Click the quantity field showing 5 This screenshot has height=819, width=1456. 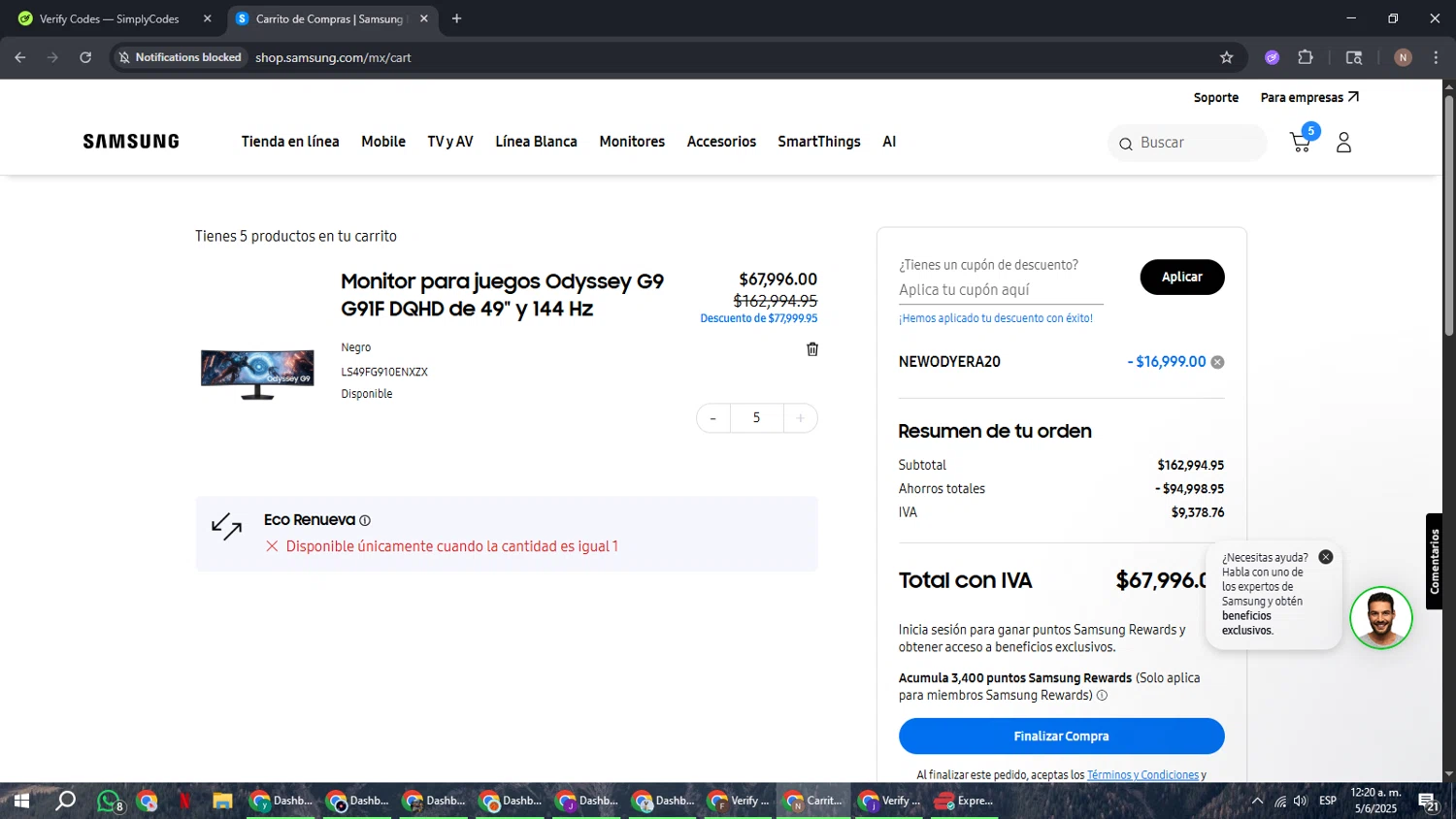[756, 418]
